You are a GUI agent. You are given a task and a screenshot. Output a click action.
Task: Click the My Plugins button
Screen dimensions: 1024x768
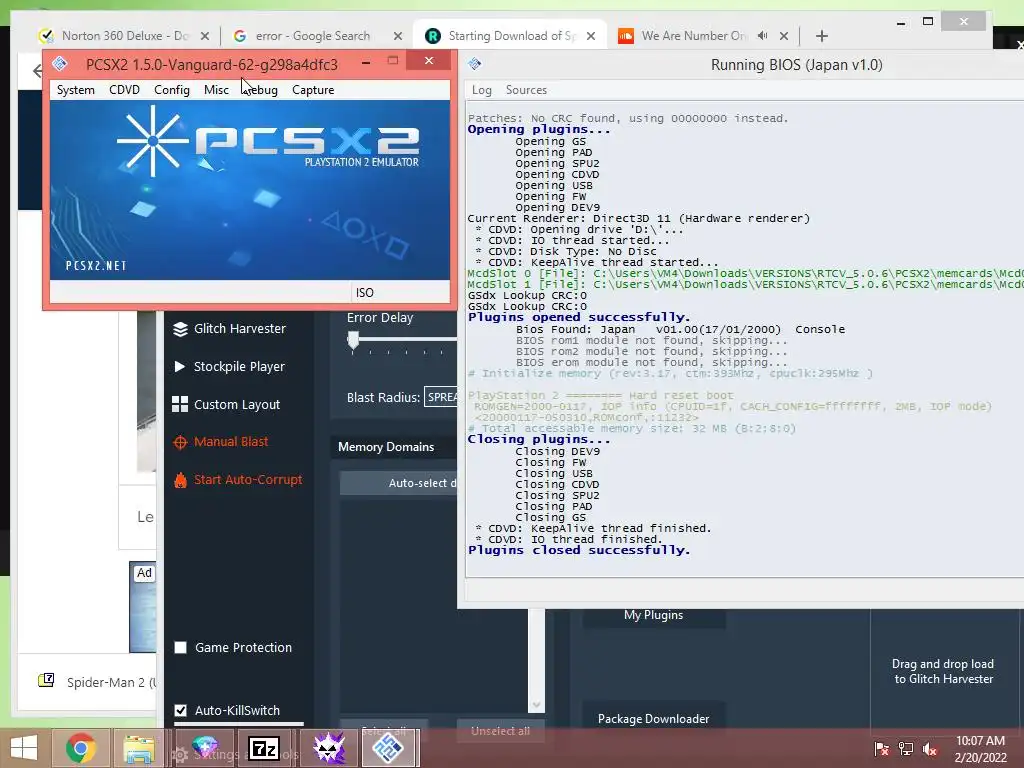(x=654, y=615)
